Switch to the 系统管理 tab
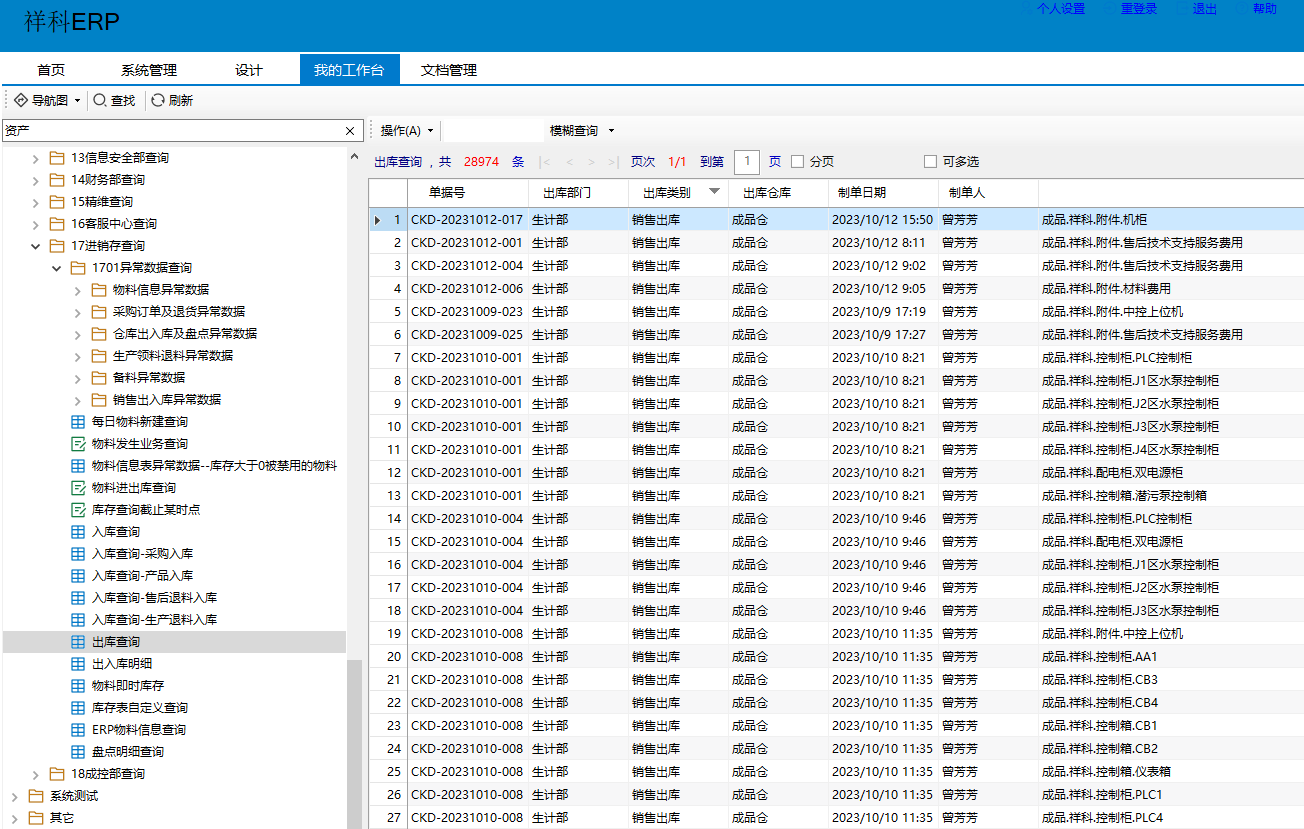Screen dimensions: 1304x829 149,70
